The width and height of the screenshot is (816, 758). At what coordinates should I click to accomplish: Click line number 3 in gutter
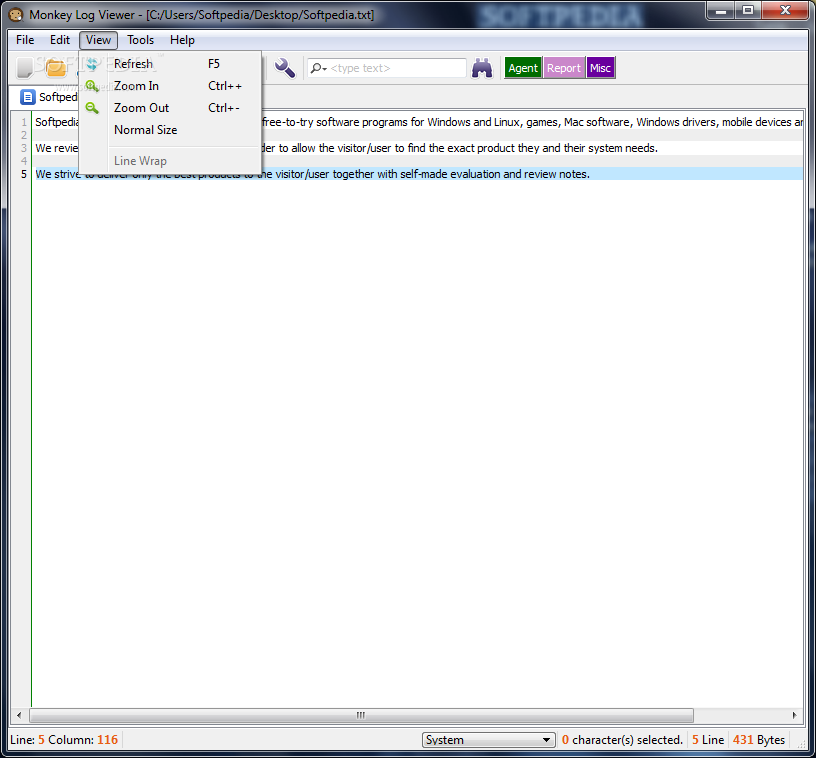pos(23,148)
